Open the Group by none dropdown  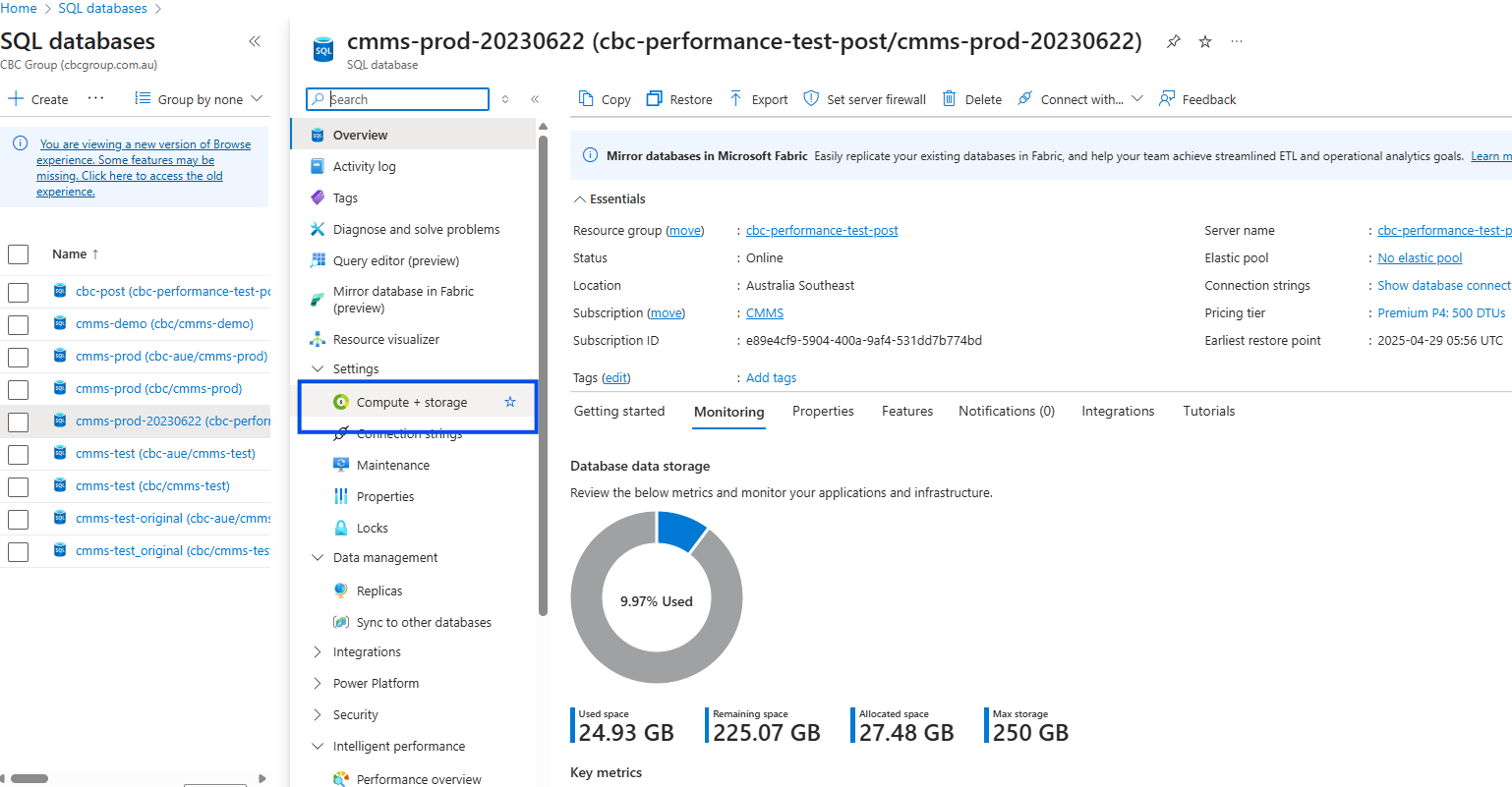point(200,99)
